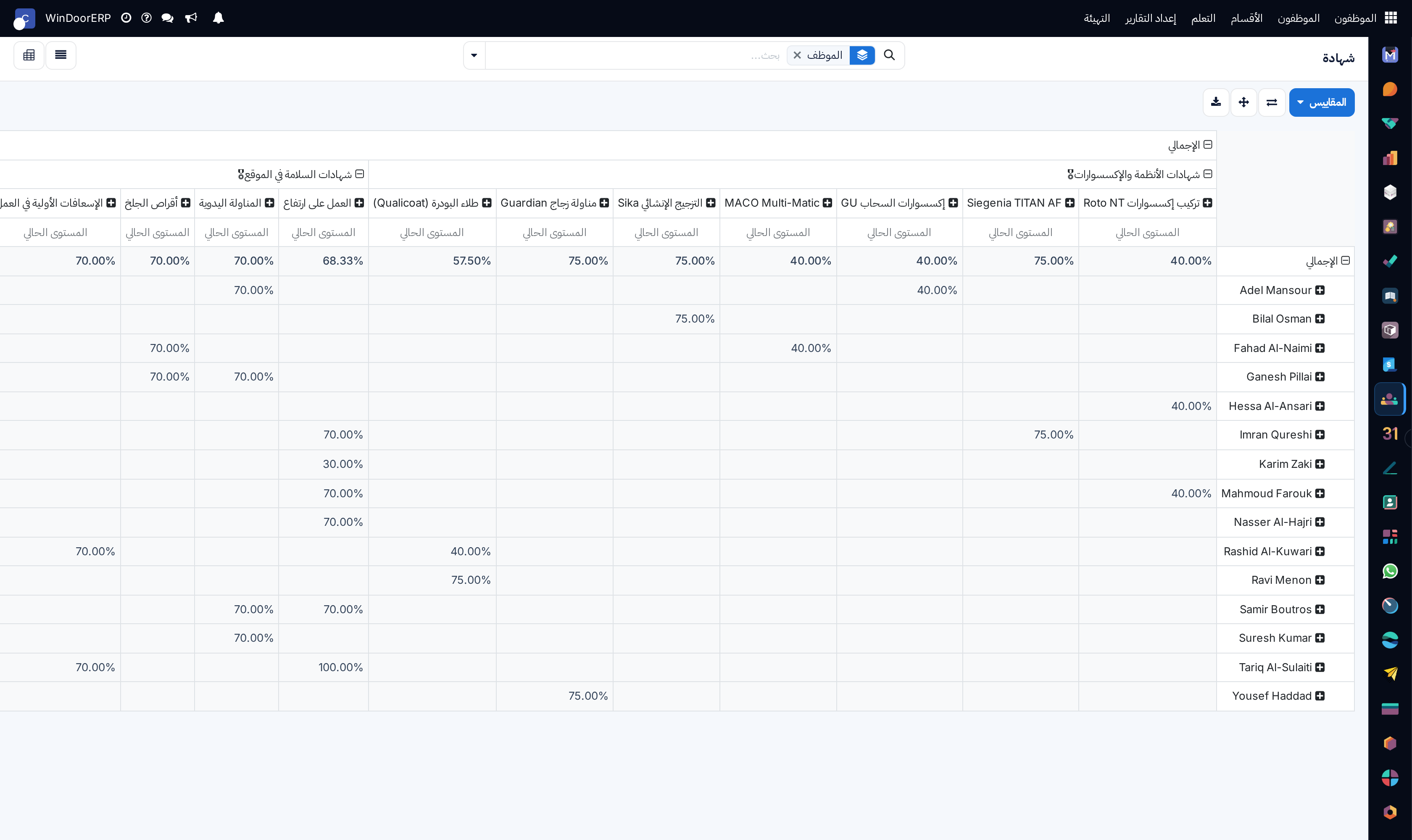Viewport: 1412px width, 840px height.
Task: Click the notification bell icon
Action: pos(218,18)
